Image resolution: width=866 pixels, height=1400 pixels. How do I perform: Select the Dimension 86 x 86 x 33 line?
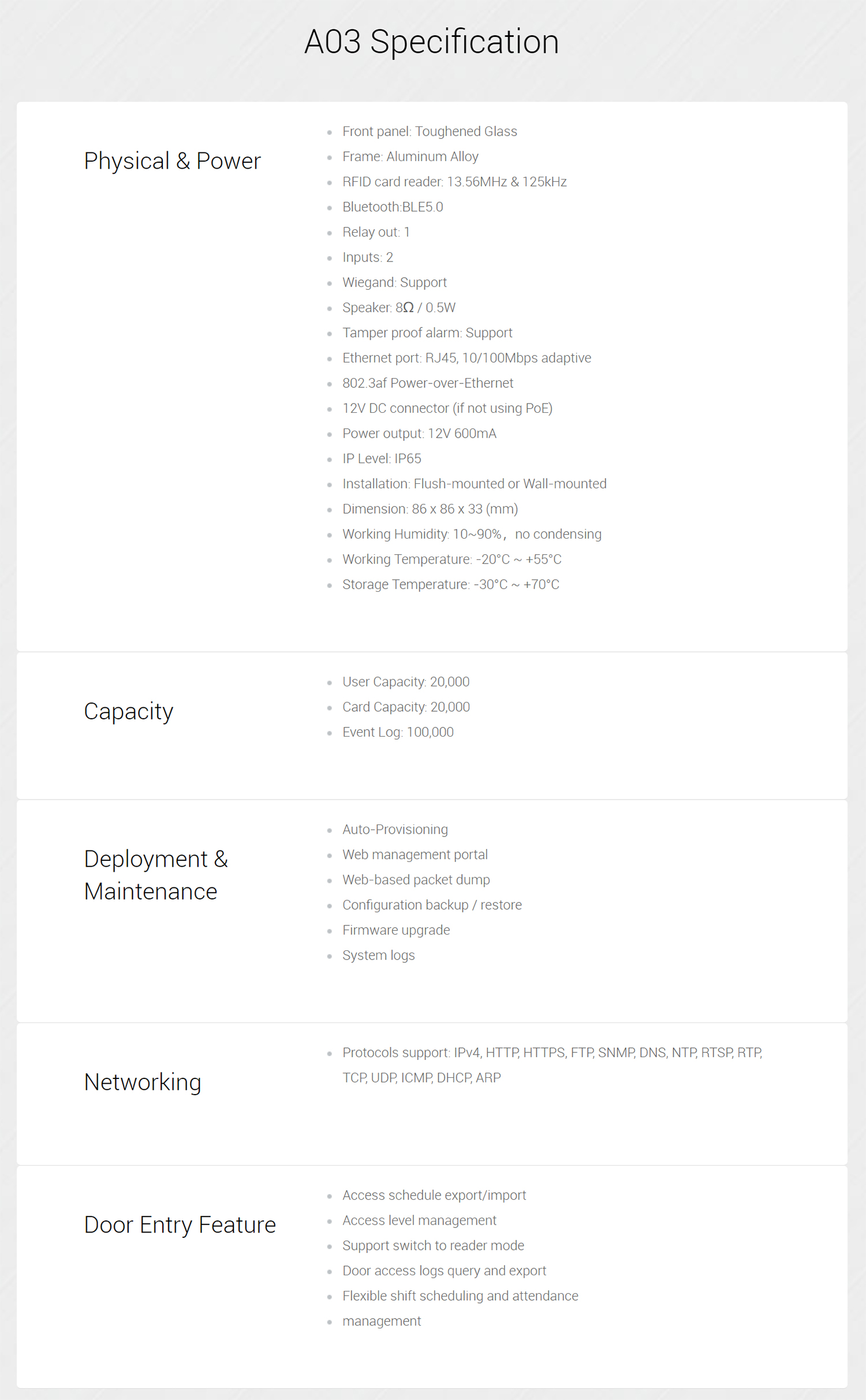[430, 509]
